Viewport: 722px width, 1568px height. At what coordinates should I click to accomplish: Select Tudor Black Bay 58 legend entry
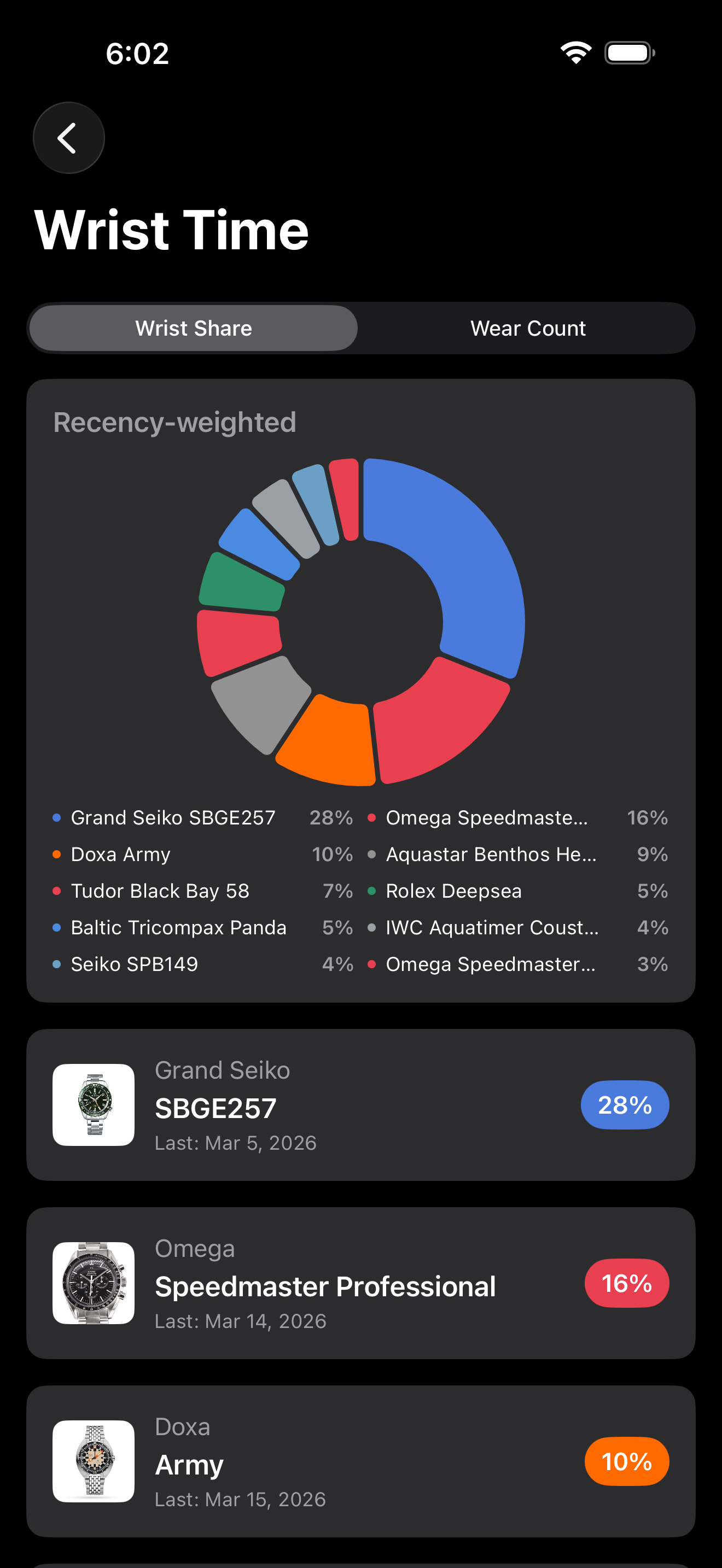[160, 891]
